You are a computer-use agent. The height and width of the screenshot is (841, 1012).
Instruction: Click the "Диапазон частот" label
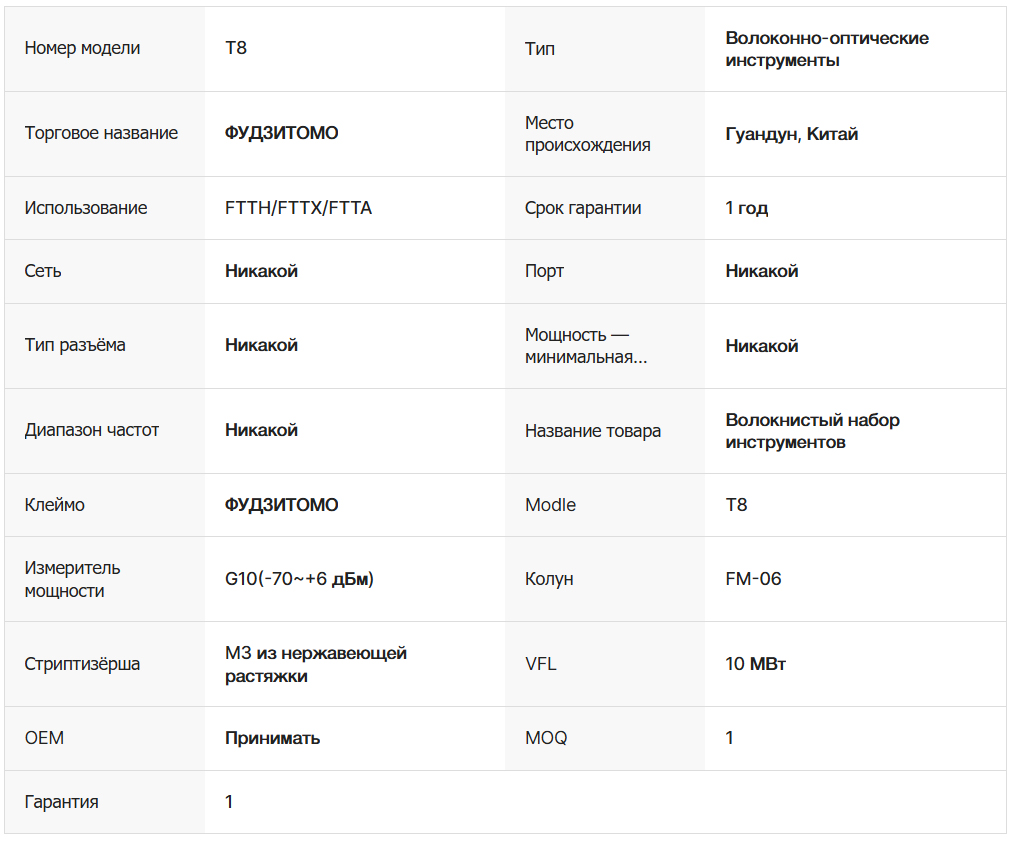(x=92, y=430)
